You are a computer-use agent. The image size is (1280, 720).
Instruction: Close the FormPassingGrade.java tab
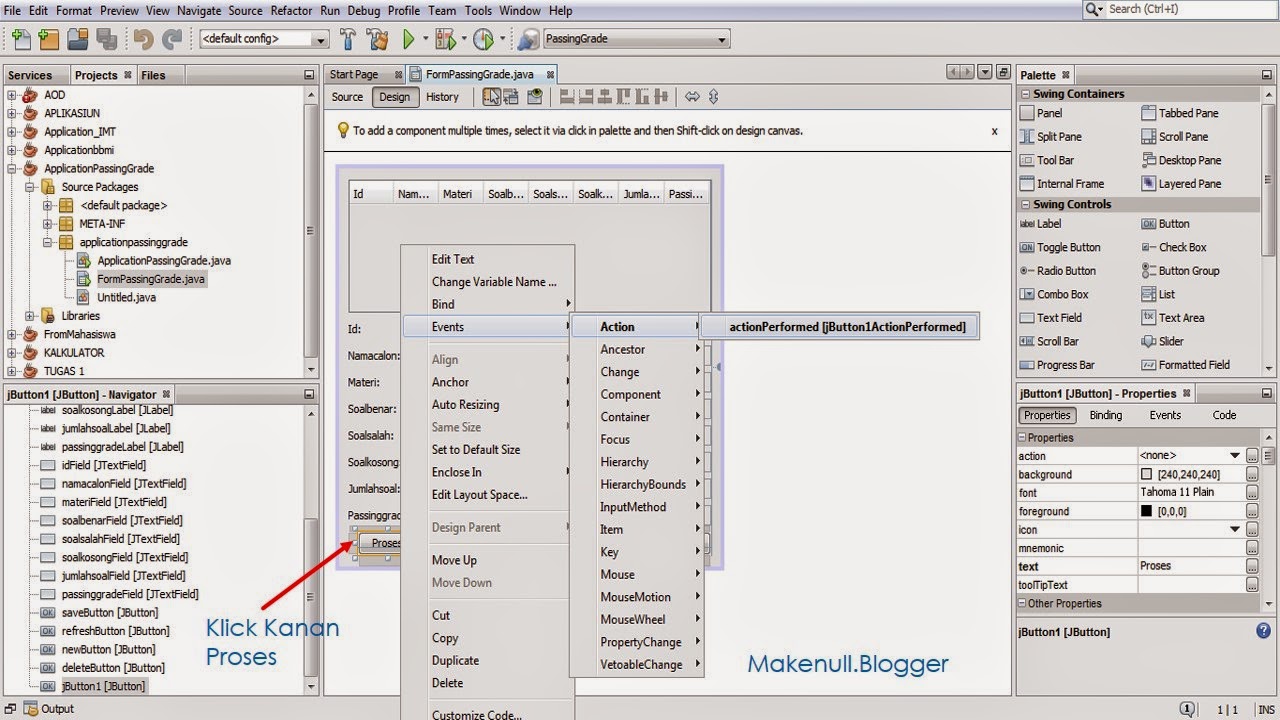pos(549,74)
